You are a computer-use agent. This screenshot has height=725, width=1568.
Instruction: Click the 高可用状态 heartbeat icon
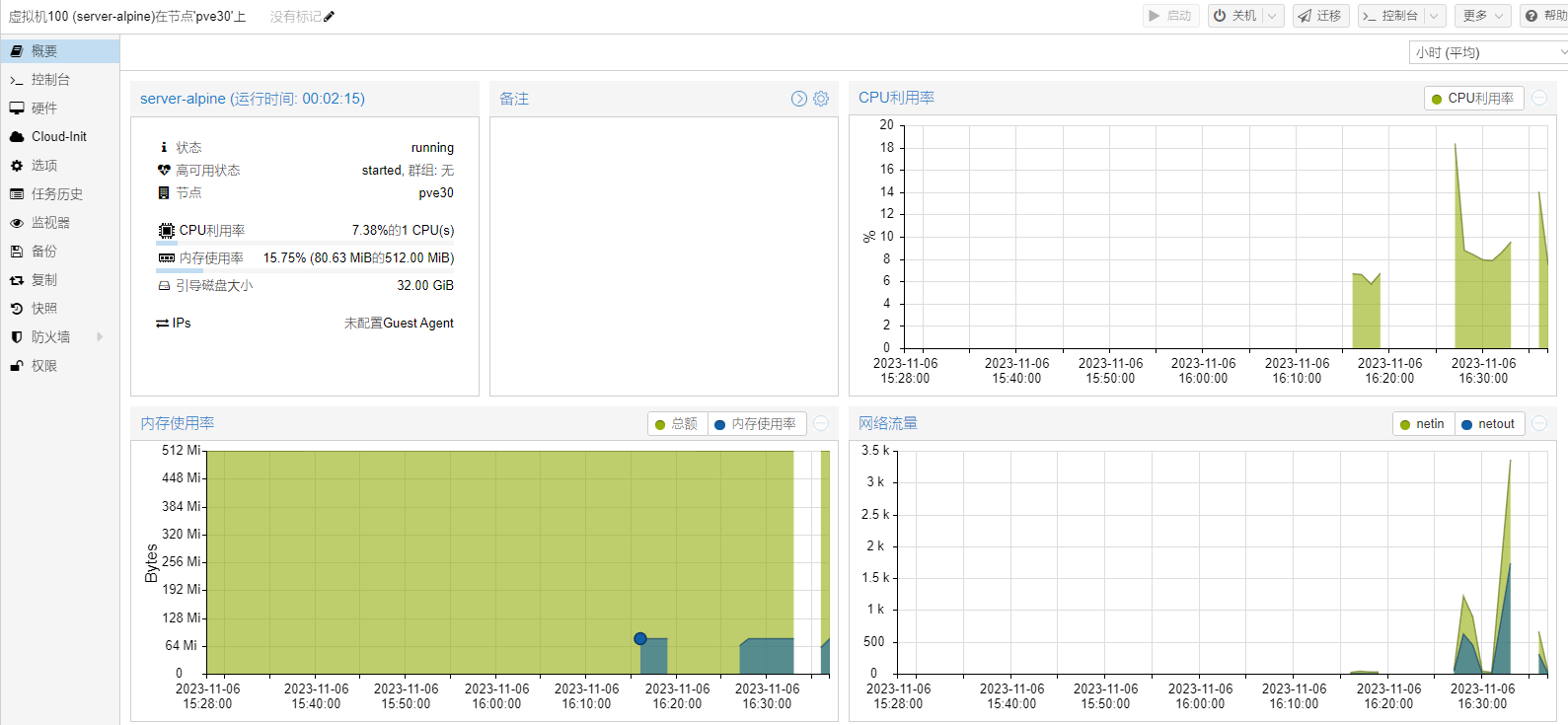click(x=164, y=170)
